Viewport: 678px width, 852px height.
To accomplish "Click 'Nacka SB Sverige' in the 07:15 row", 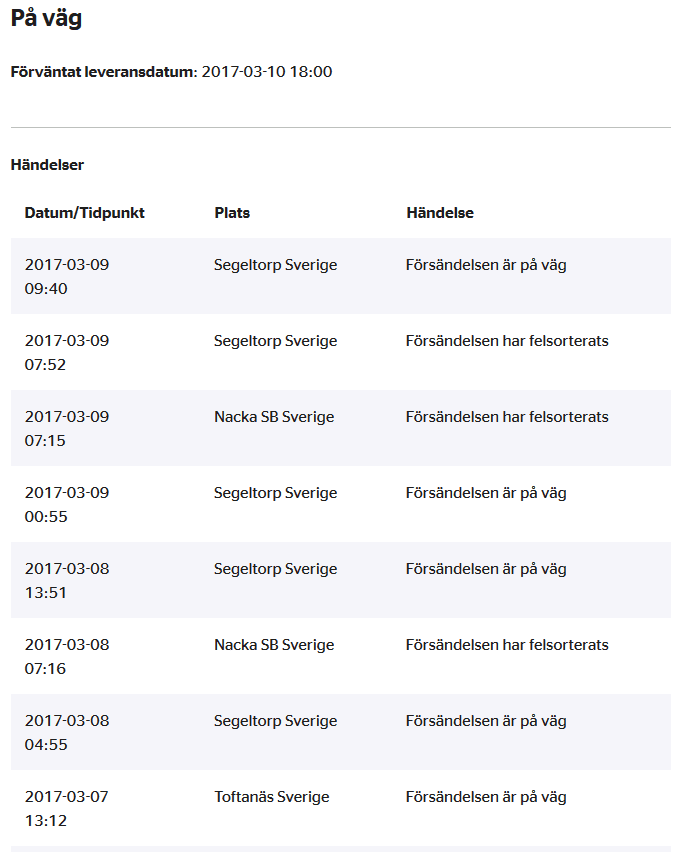I will click(x=274, y=417).
